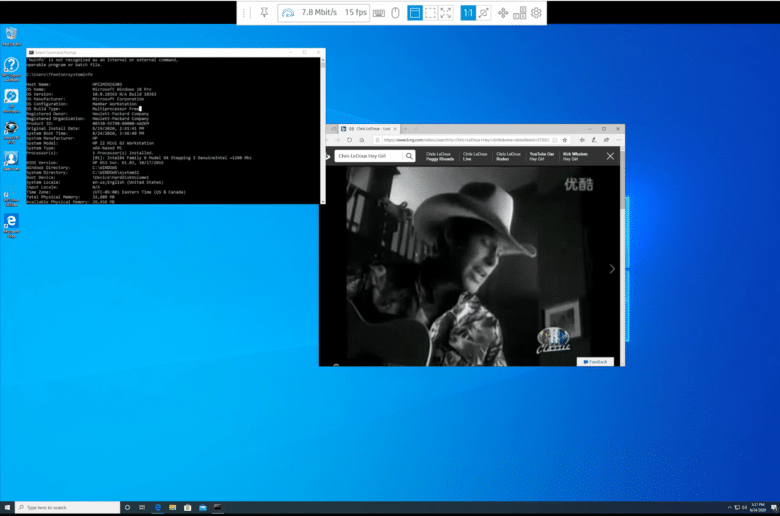Open Kirk Whalum Hey Girl suggestion
The width and height of the screenshot is (780, 516).
coord(575,156)
